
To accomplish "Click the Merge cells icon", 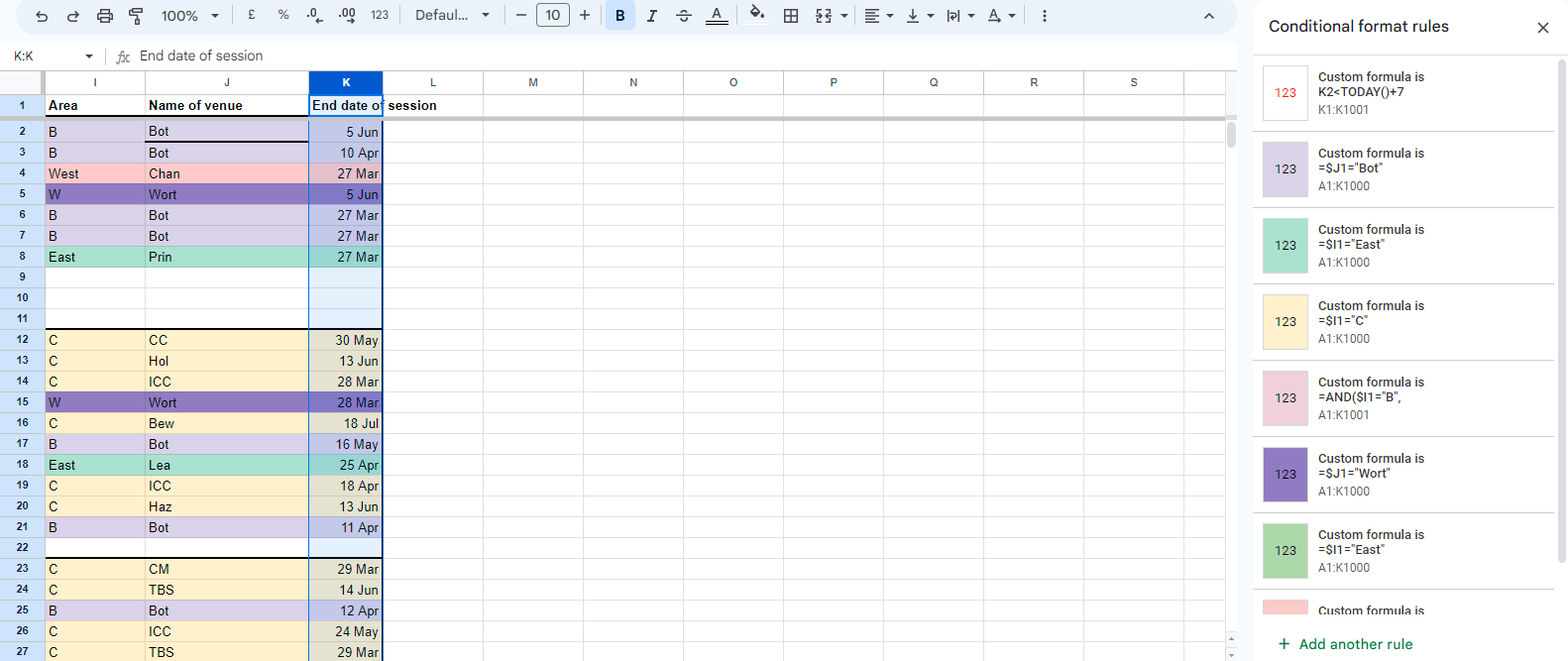I will (x=824, y=15).
